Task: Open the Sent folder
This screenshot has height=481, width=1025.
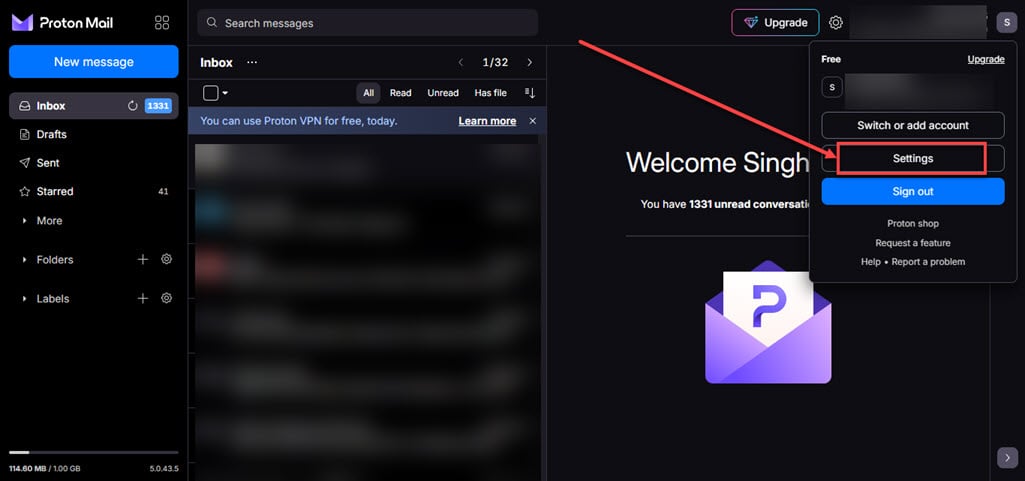Action: 93,163
